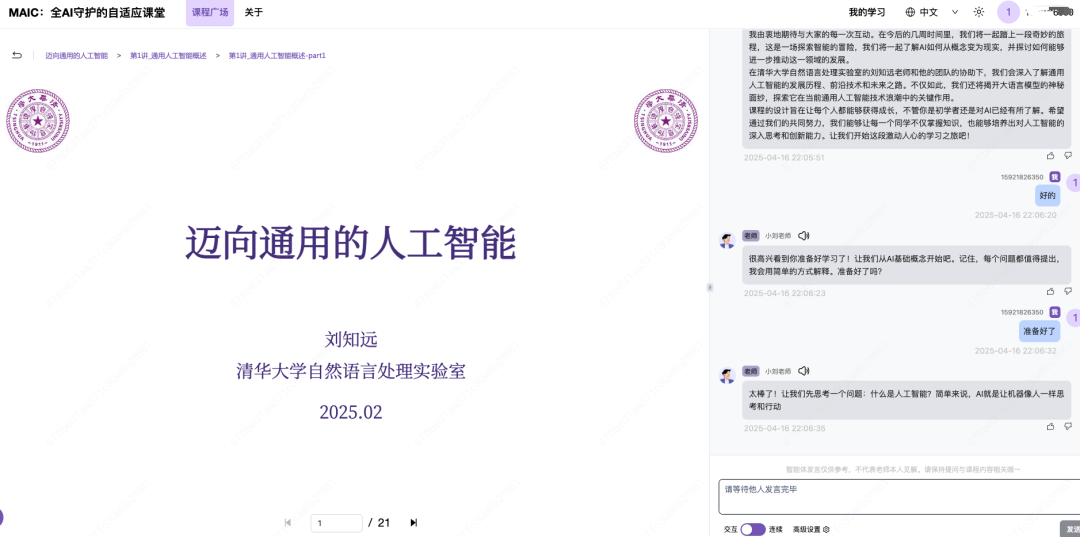Click the right Tsinghua University seal
This screenshot has width=1080, height=537.
[x=666, y=120]
